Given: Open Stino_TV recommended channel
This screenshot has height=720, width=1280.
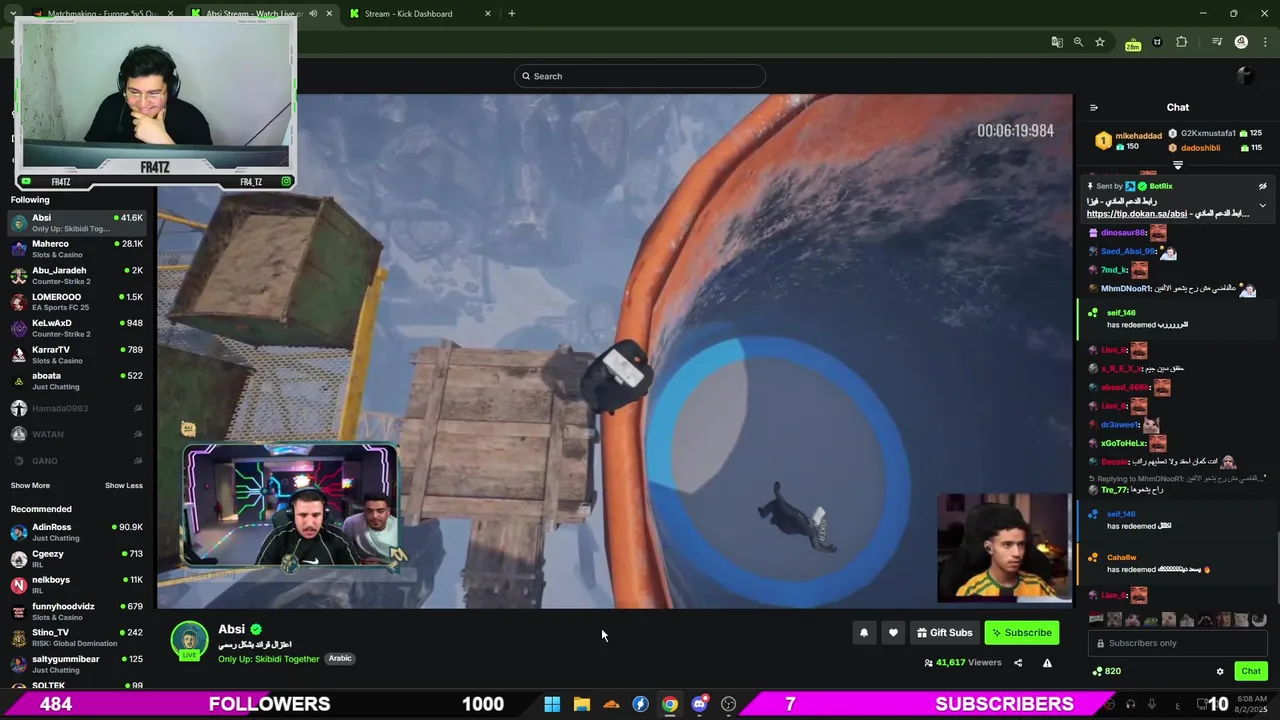Looking at the screenshot, I should pyautogui.click(x=78, y=637).
